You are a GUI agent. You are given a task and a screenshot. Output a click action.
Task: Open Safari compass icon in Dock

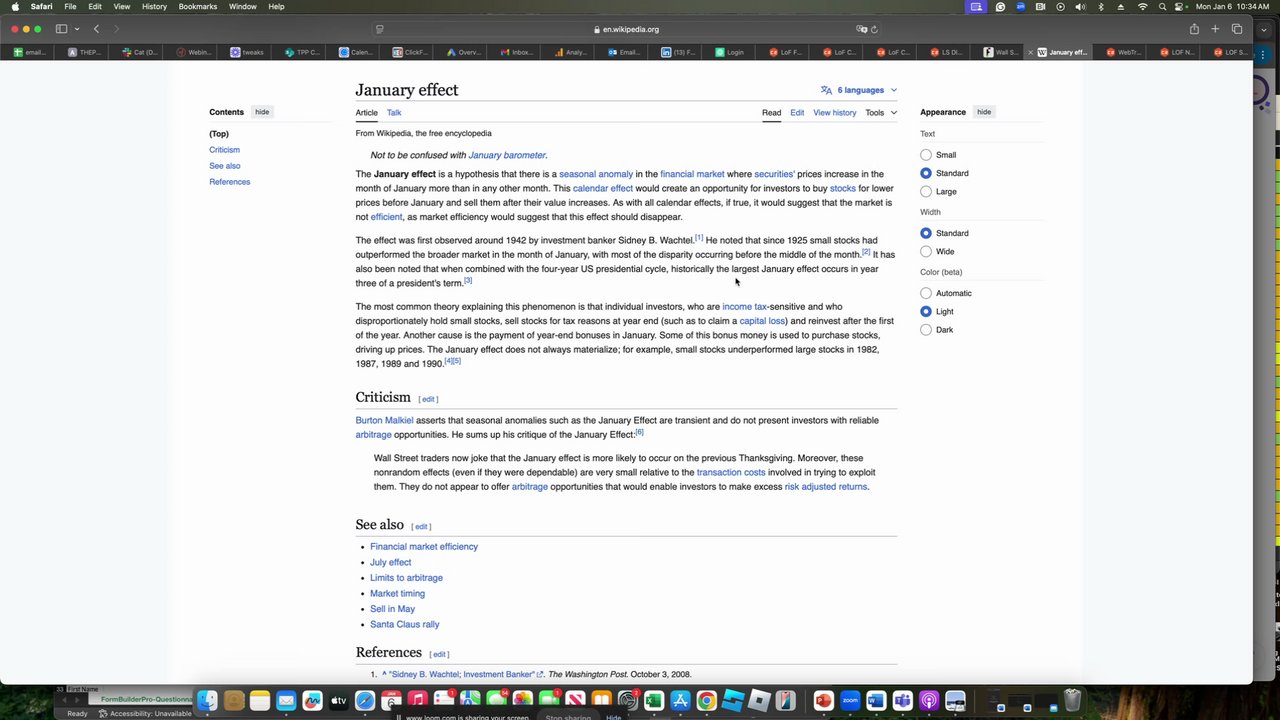coord(365,701)
